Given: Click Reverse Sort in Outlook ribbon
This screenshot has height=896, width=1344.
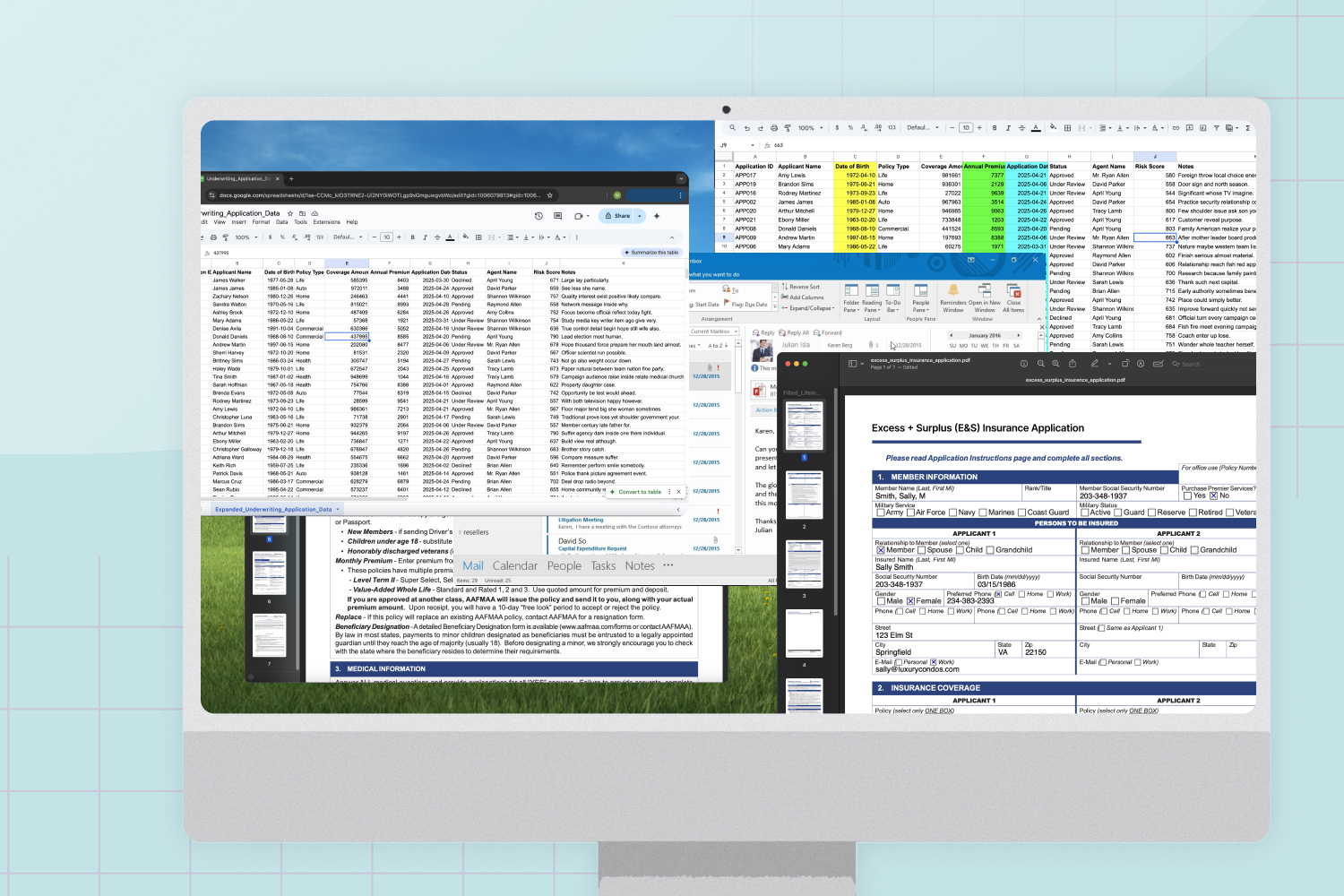Looking at the screenshot, I should [800, 287].
